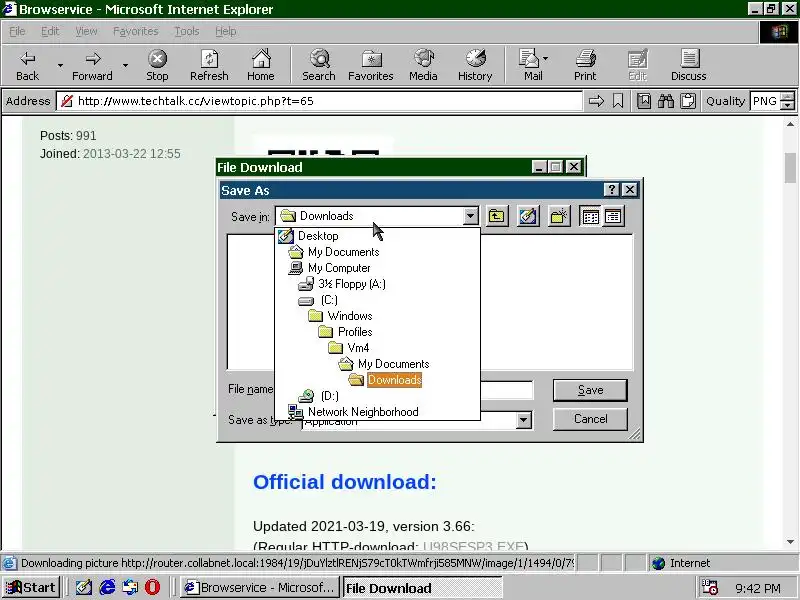This screenshot has height=600, width=800.
Task: Open the Mail button dropdown arrow
Action: click(x=545, y=59)
